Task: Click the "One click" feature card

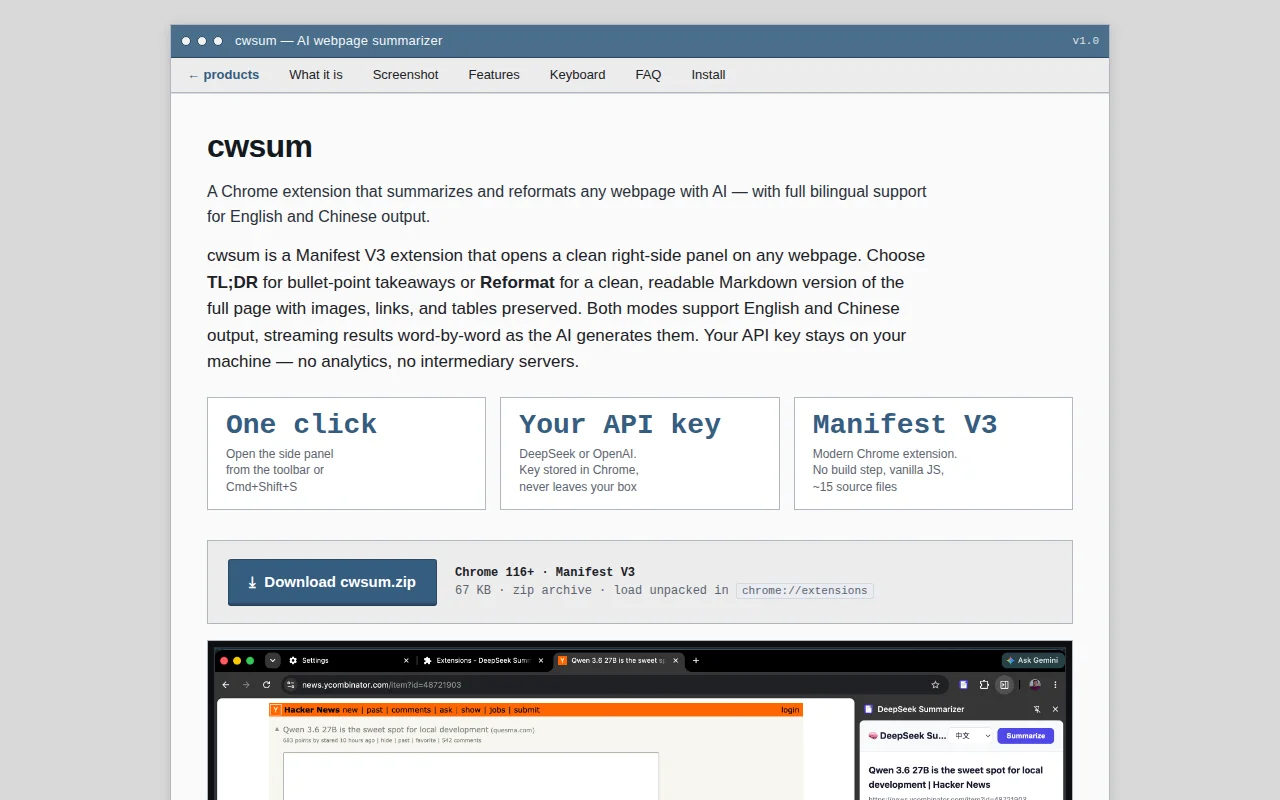Action: pyautogui.click(x=346, y=454)
